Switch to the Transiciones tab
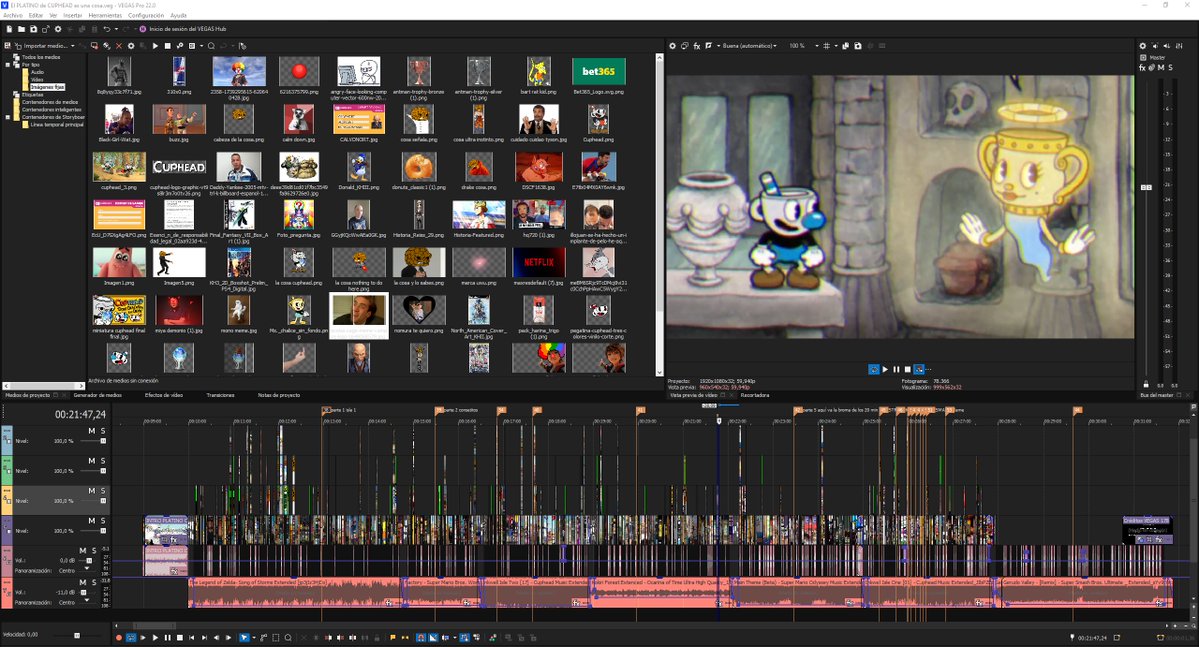Viewport: 1199px width, 647px height. [220, 395]
